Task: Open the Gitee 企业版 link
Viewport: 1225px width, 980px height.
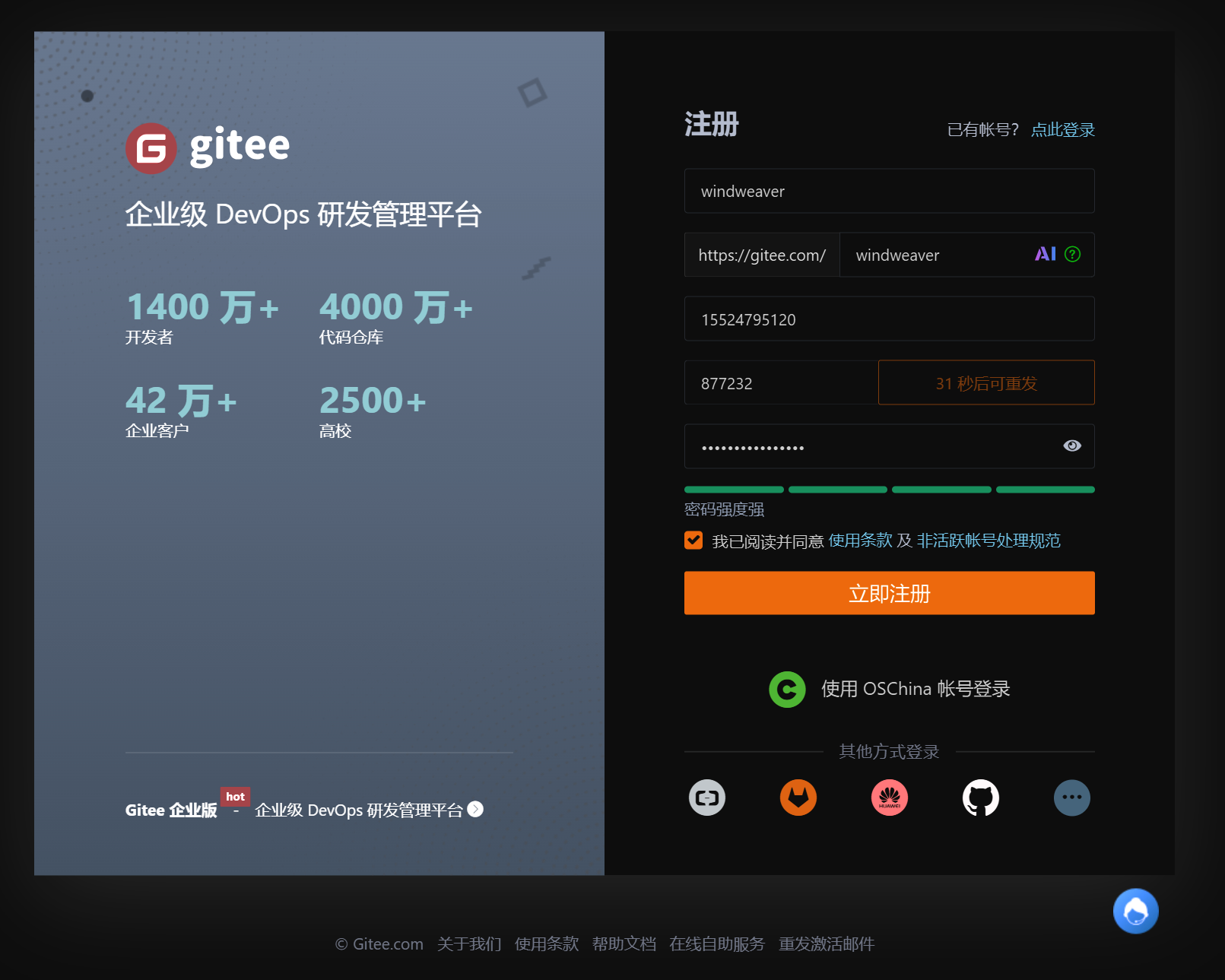Action: pos(171,810)
